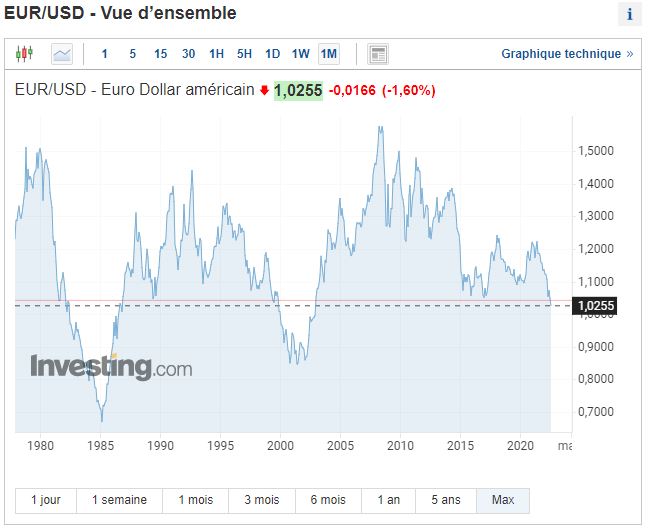Image resolution: width=648 pixels, height=532 pixels.
Task: Click the 1,0255 price marker on axis
Action: [x=594, y=306]
